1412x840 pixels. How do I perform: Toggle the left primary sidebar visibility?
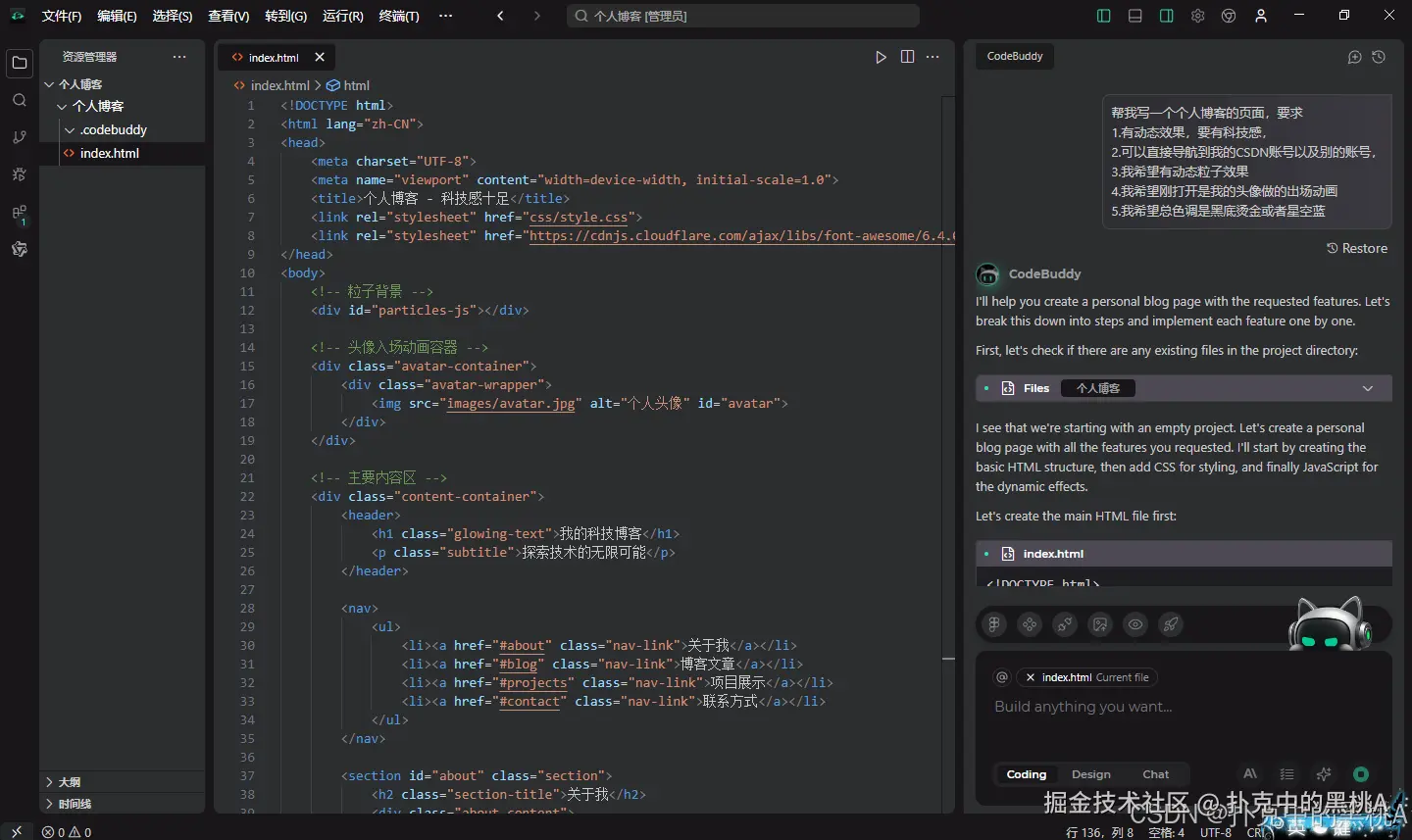1103,16
